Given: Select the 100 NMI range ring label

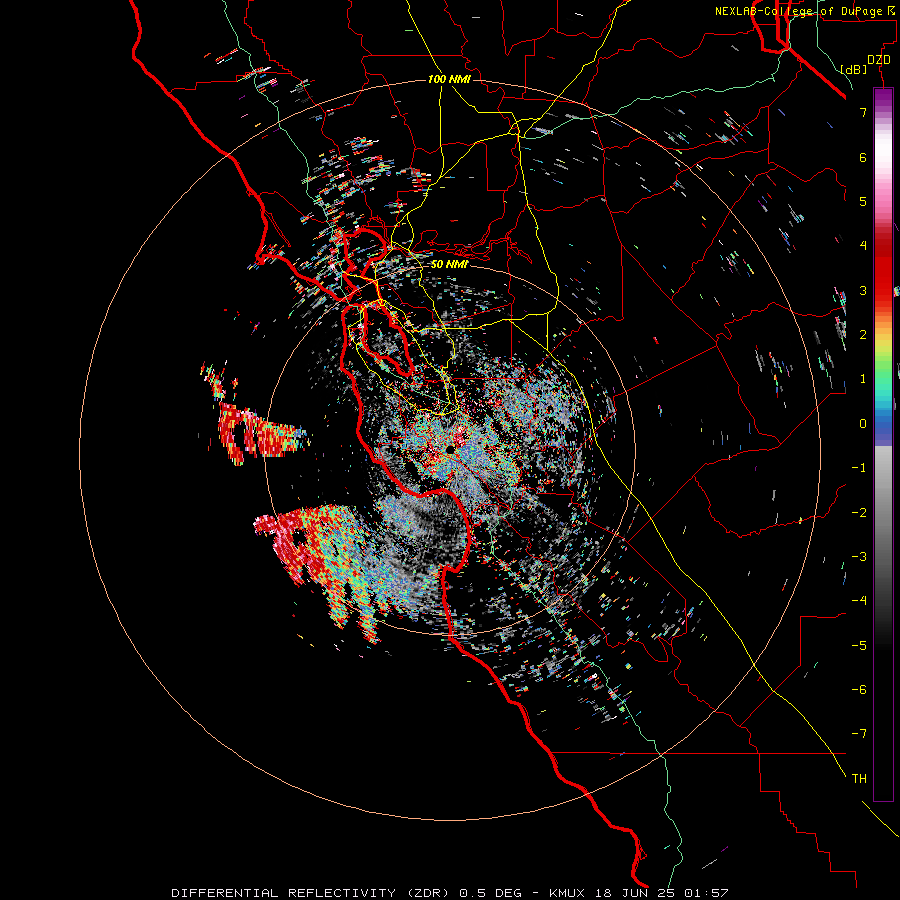Looking at the screenshot, I should point(449,79).
